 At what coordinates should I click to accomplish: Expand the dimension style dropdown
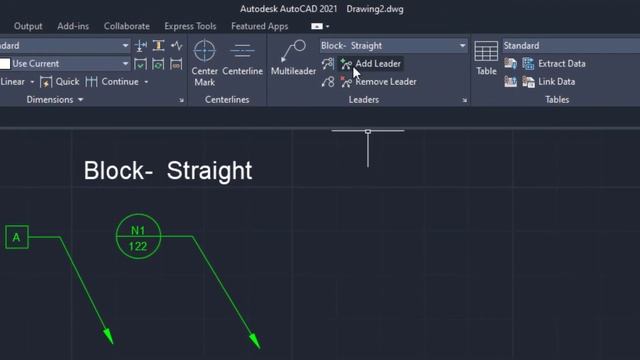point(125,45)
